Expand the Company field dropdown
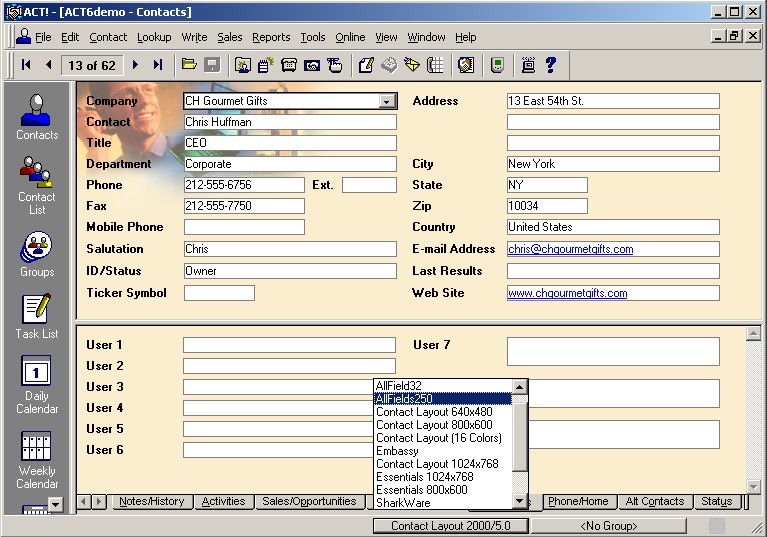The height and width of the screenshot is (537, 767). 386,101
